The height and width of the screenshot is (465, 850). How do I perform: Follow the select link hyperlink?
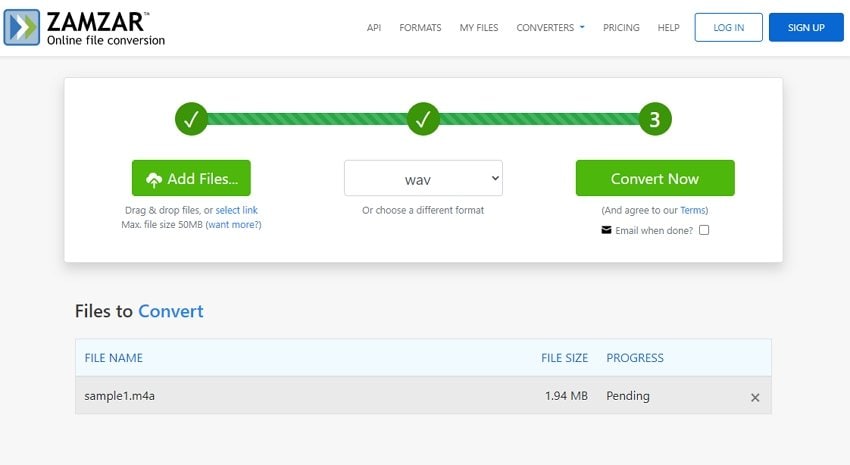pos(236,210)
